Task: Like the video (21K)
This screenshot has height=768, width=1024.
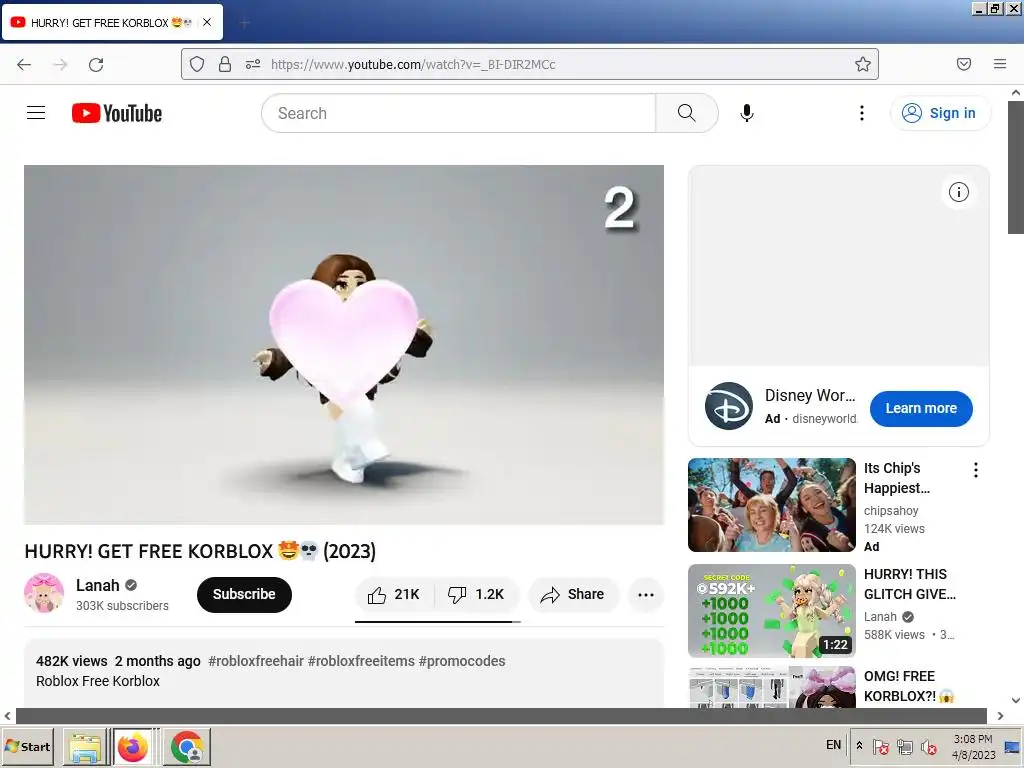Action: point(394,594)
